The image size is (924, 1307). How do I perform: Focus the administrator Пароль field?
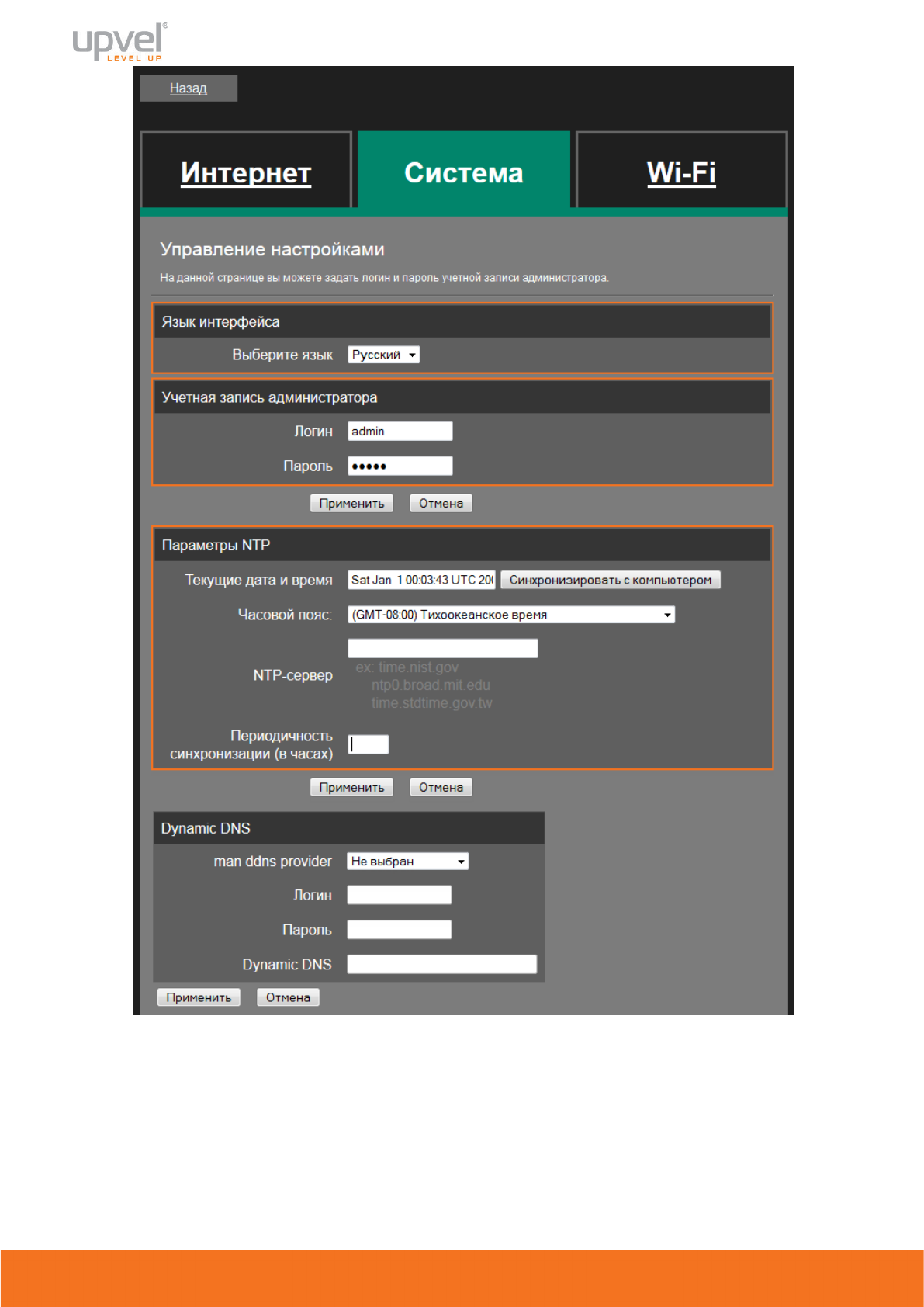[x=400, y=466]
